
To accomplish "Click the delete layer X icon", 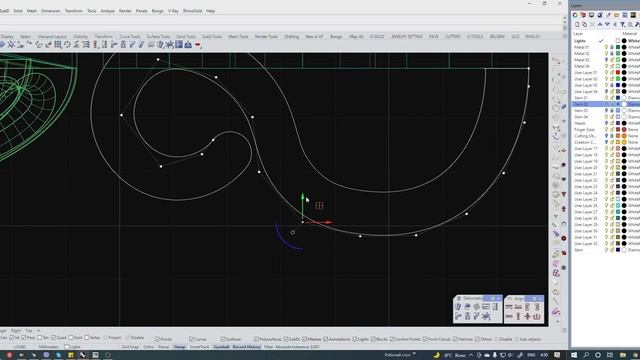I will coord(593,25).
